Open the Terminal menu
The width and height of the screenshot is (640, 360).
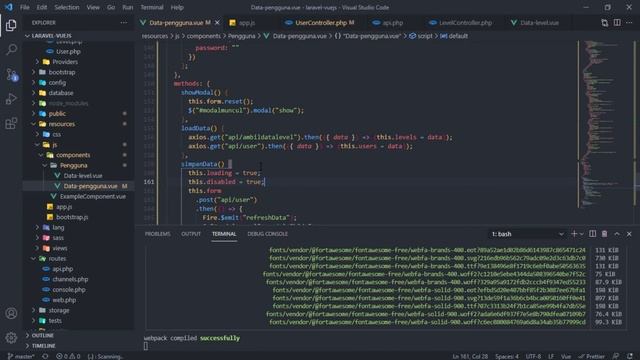[x=152, y=7]
